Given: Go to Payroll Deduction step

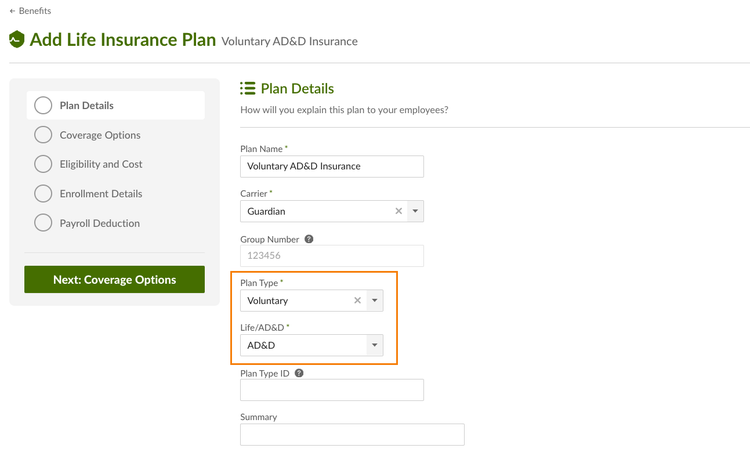Looking at the screenshot, I should pos(99,223).
